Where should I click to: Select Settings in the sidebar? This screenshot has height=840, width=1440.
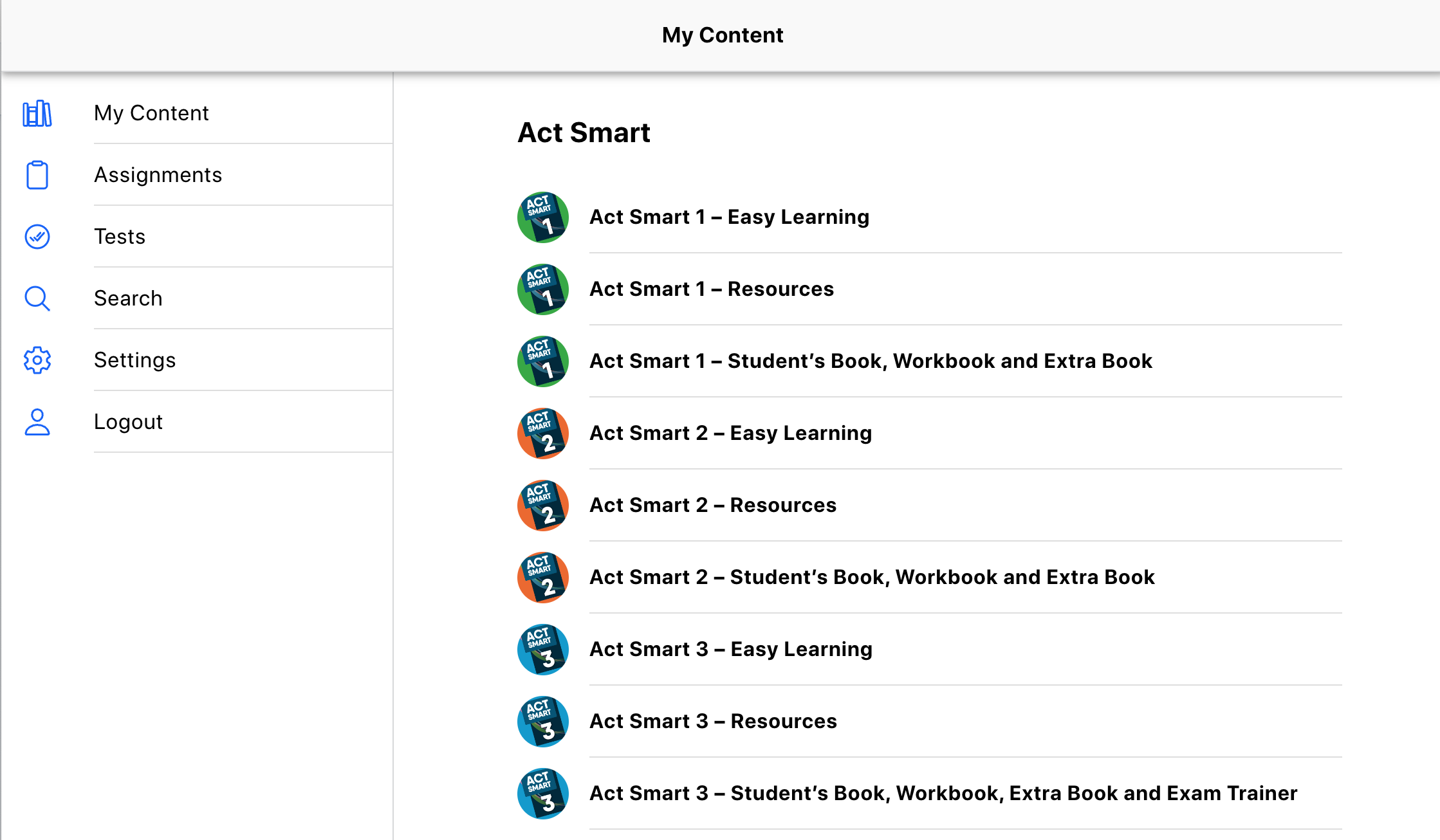tap(135, 360)
